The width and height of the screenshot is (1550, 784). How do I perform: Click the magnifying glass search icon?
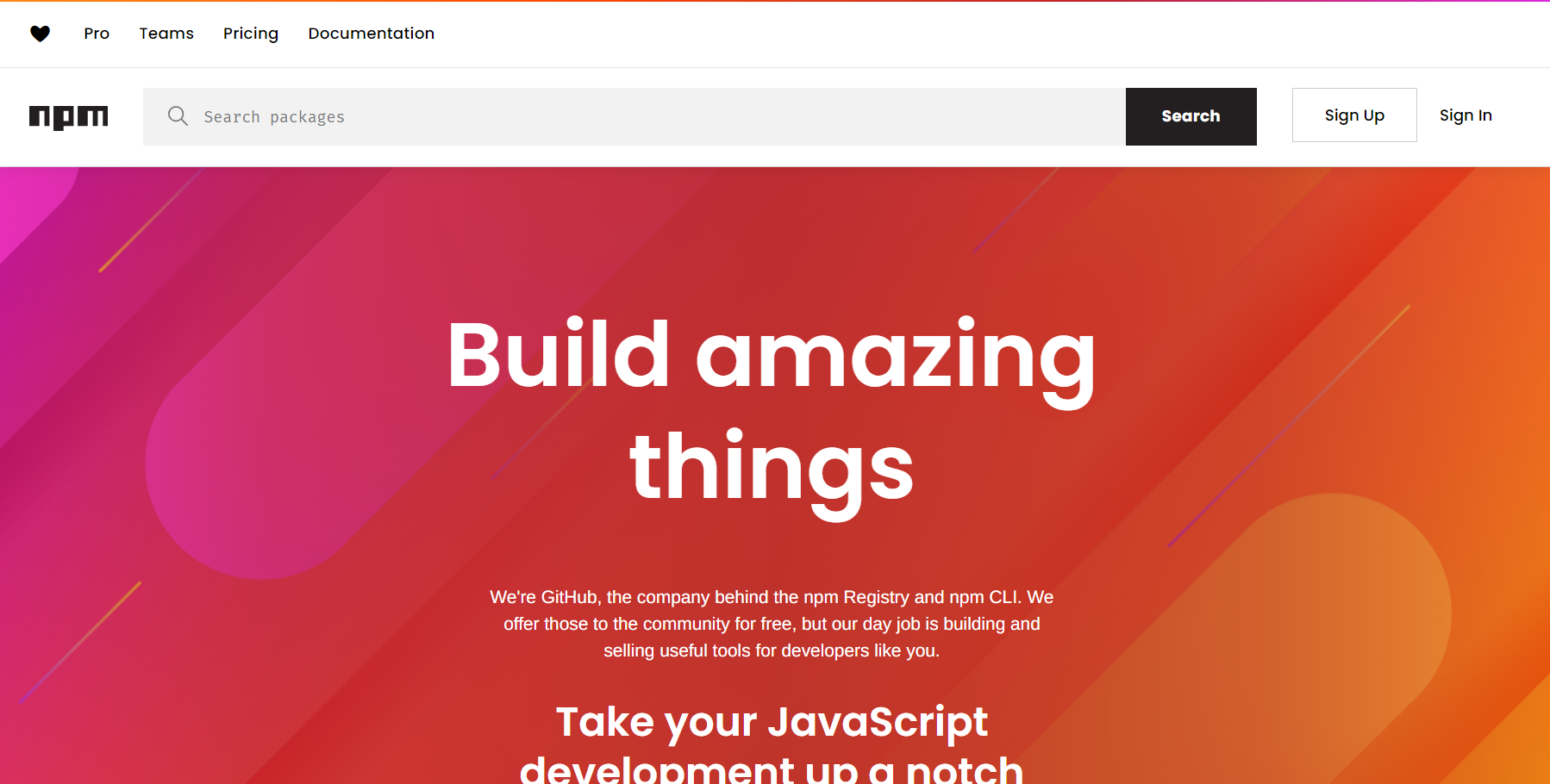pyautogui.click(x=178, y=116)
